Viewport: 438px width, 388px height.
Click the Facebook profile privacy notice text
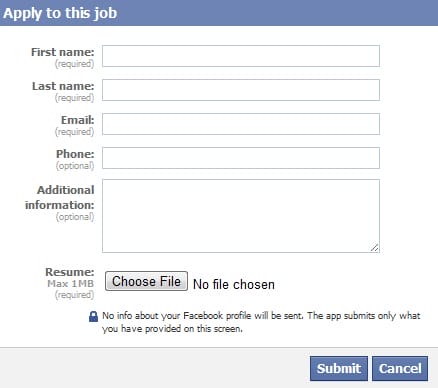[x=261, y=322]
